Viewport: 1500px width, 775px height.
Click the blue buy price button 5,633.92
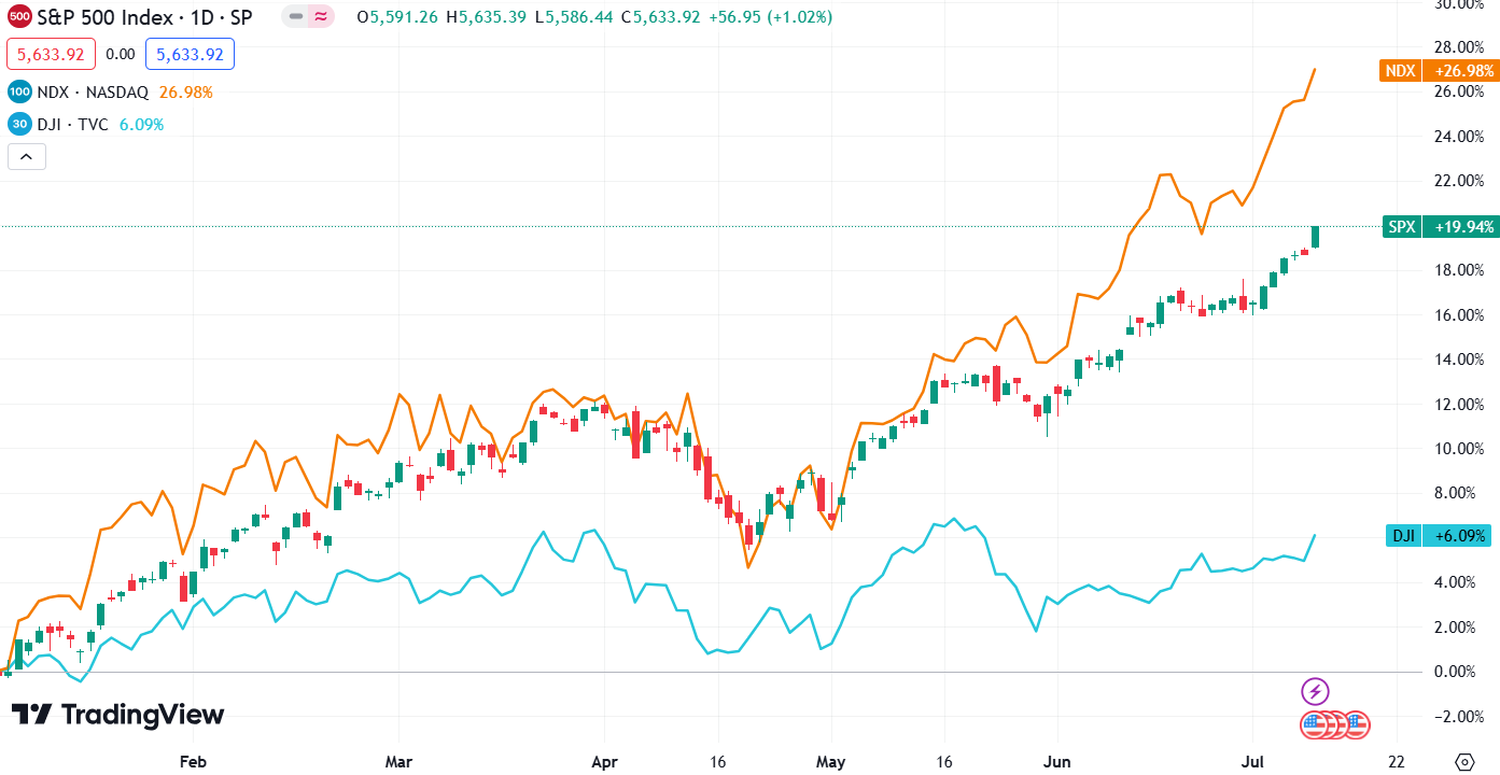pyautogui.click(x=190, y=54)
